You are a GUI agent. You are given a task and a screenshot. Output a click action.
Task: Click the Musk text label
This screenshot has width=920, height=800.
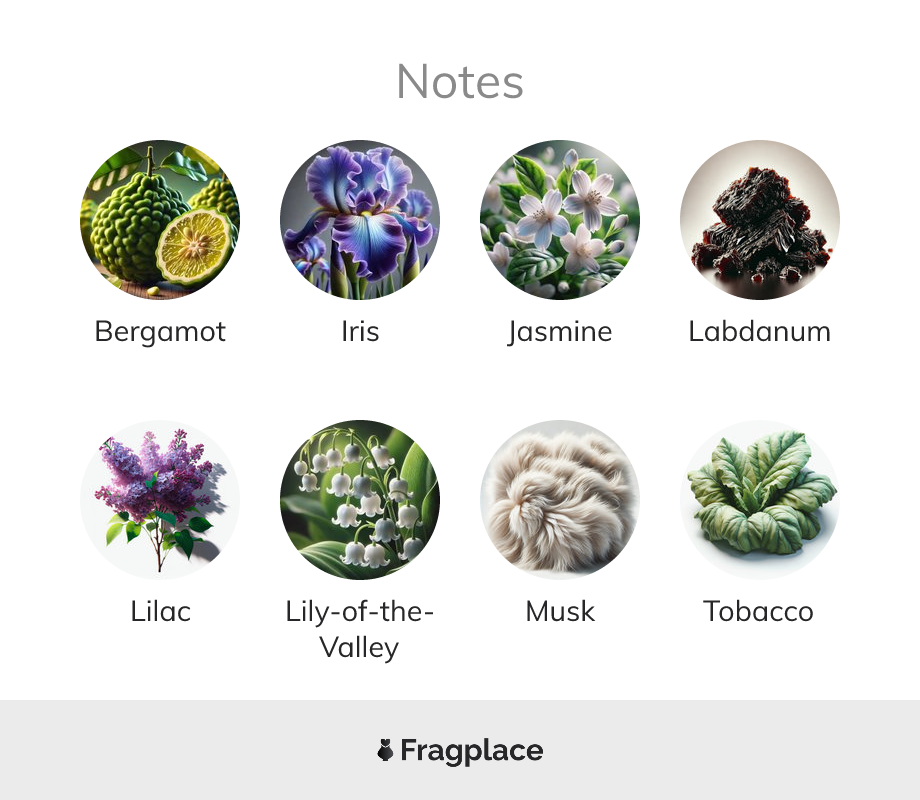tap(560, 612)
